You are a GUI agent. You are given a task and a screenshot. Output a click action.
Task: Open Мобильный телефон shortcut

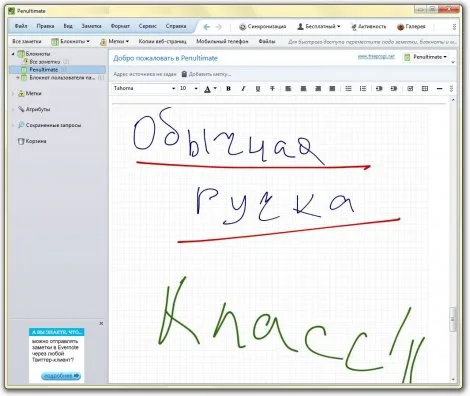click(x=222, y=41)
